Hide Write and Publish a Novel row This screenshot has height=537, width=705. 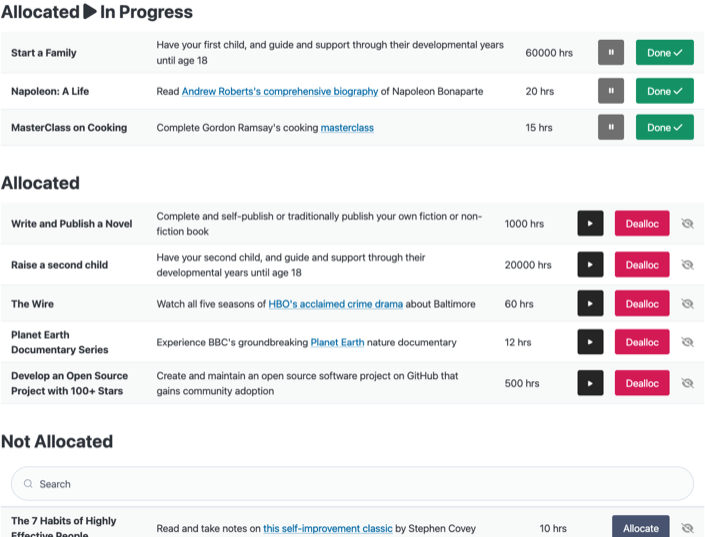pyautogui.click(x=687, y=224)
